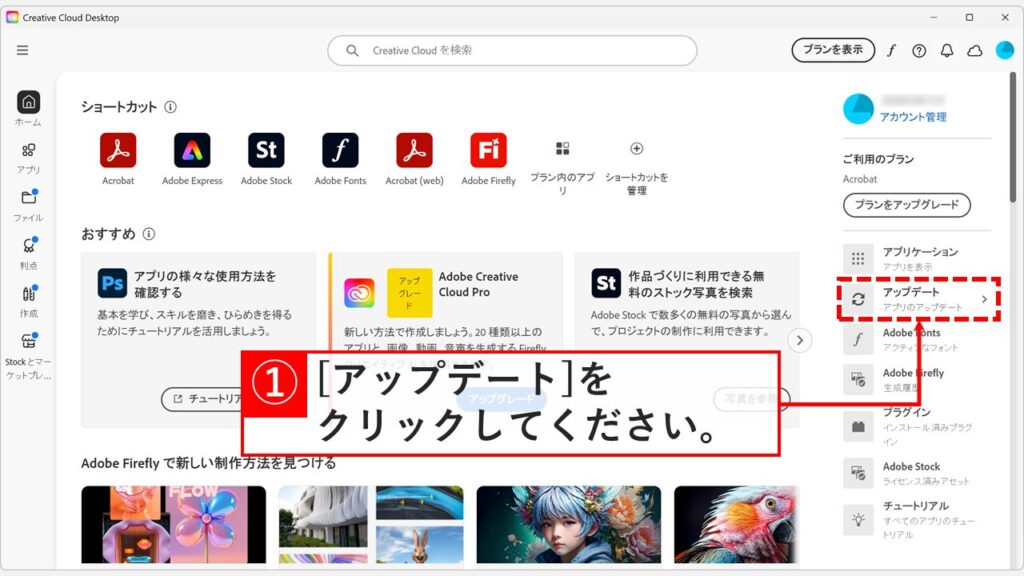
Task: Click the info icon beside おすすめ
Action: click(x=149, y=234)
